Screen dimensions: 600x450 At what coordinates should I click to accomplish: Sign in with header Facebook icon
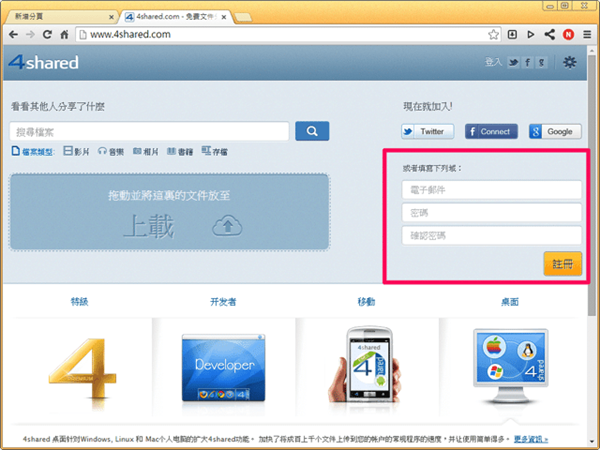[527, 62]
